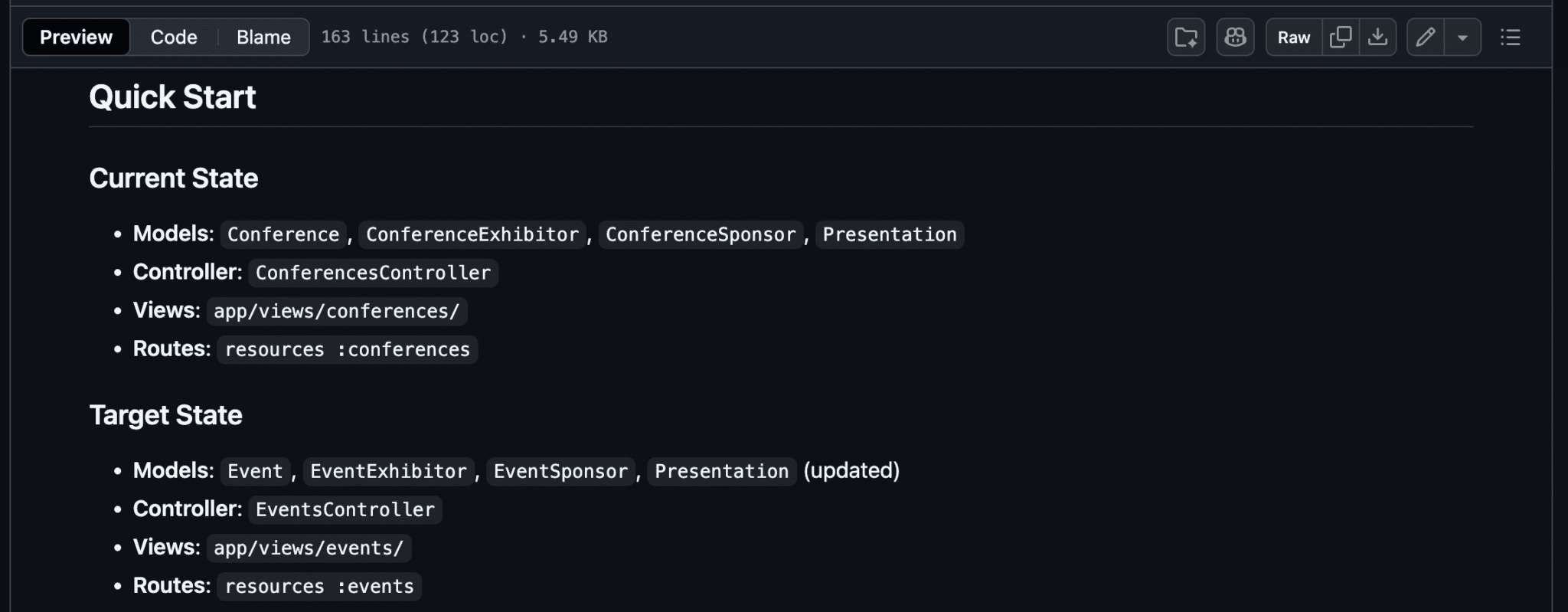The height and width of the screenshot is (612, 1568).
Task: Switch to the Code tab
Action: click(173, 36)
